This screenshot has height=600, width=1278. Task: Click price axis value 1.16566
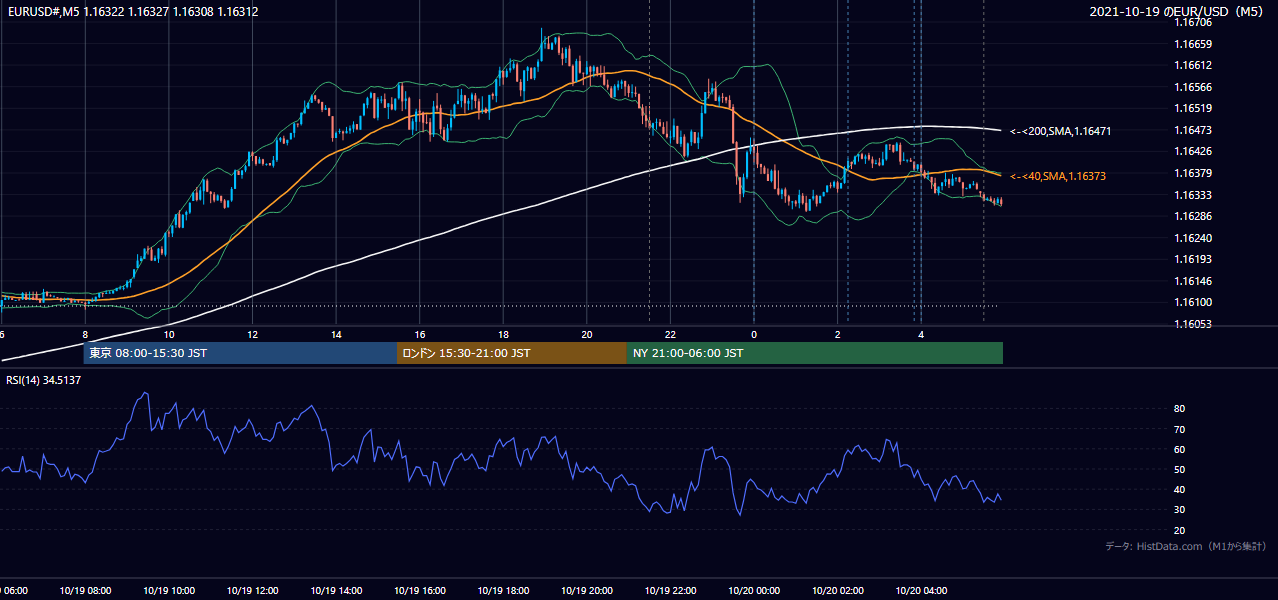[1192, 87]
